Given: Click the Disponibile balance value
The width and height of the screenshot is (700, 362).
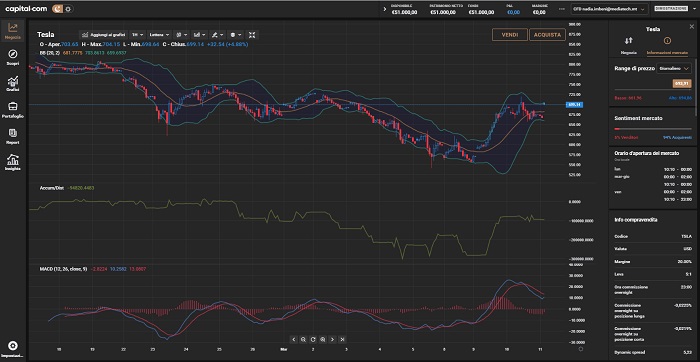Looking at the screenshot, I should pyautogui.click(x=404, y=12).
